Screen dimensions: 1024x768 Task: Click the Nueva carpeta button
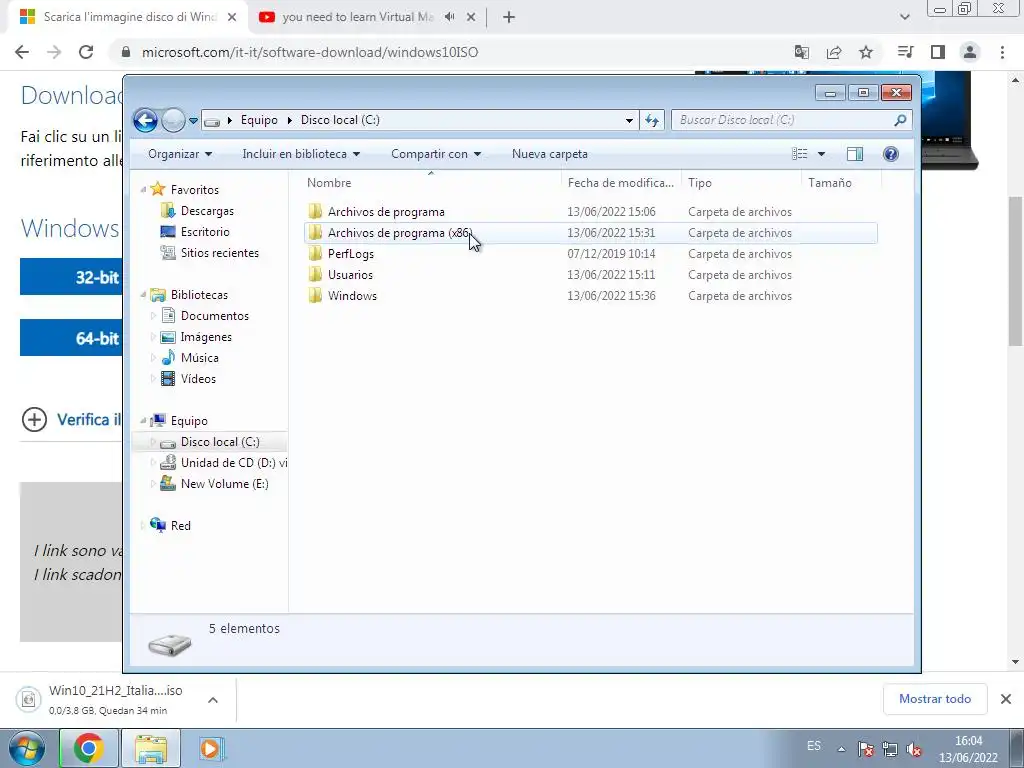tap(550, 154)
